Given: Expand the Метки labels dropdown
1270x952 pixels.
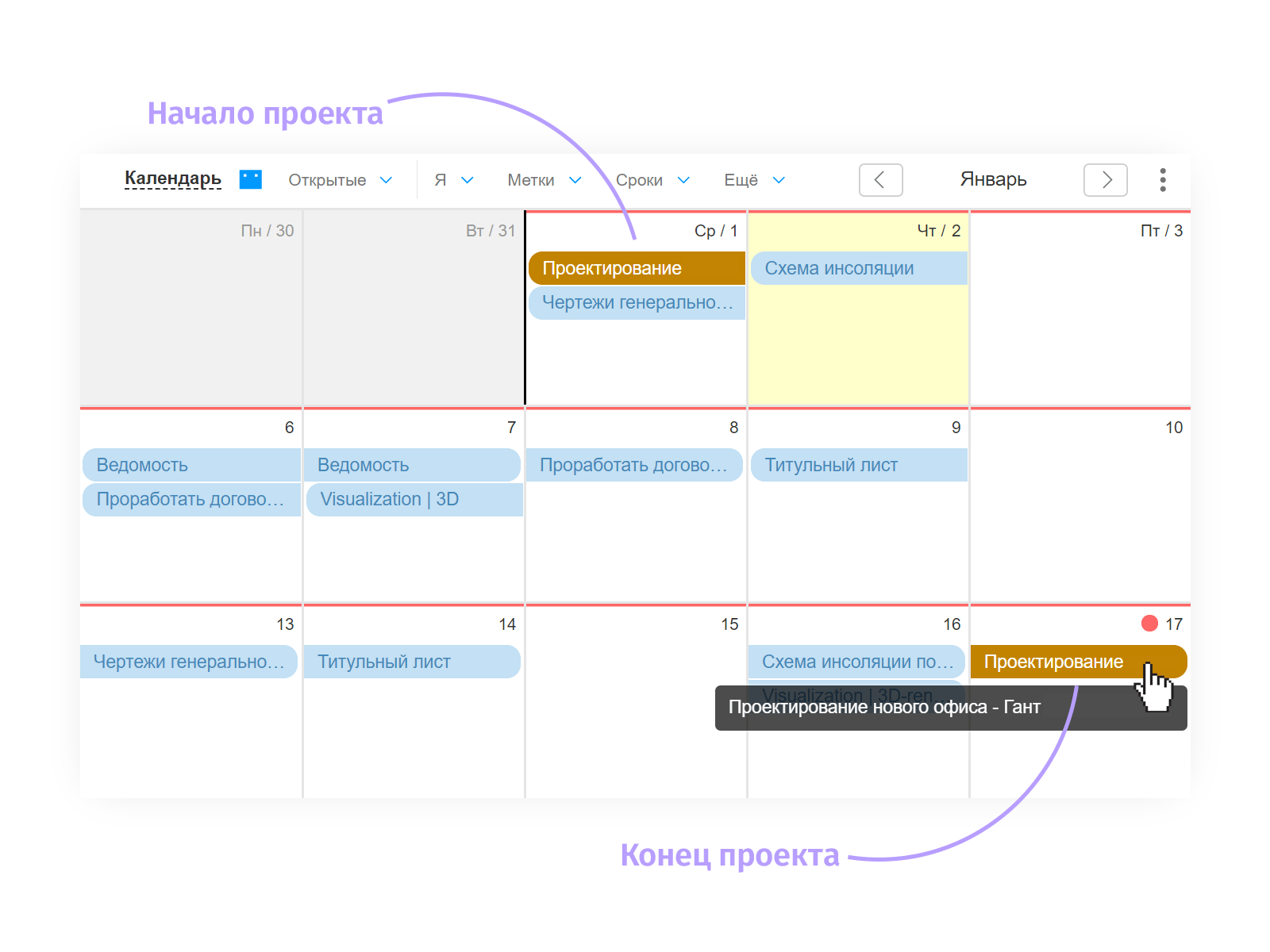Looking at the screenshot, I should click(545, 180).
